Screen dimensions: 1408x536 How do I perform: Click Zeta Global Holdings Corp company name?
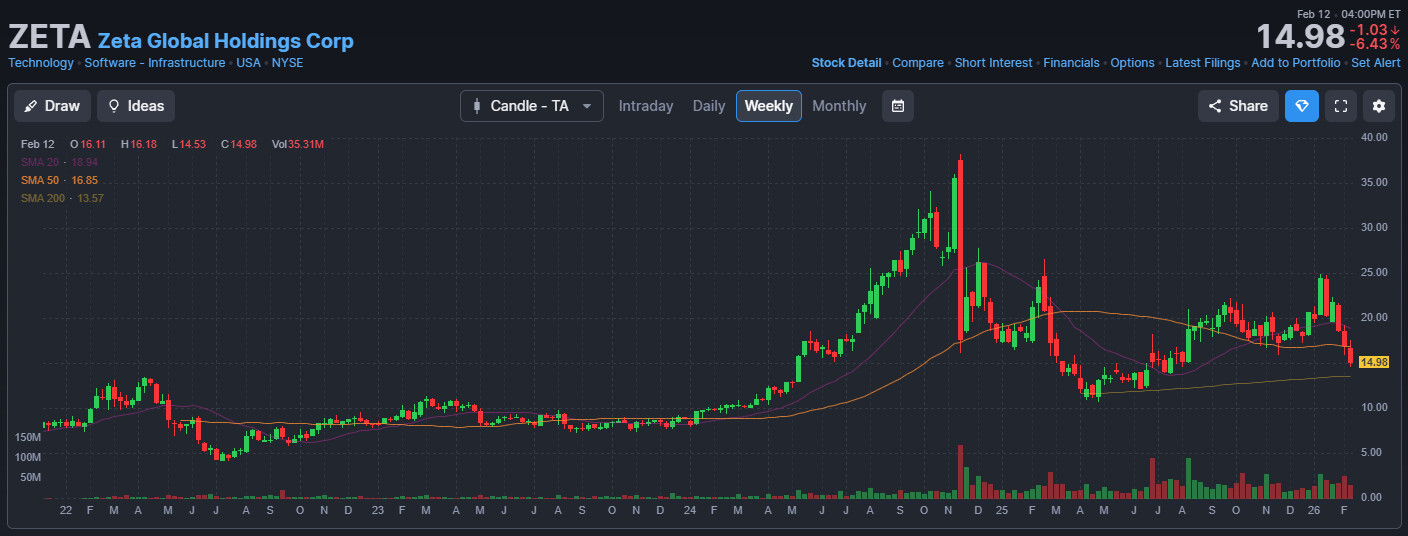[x=225, y=41]
